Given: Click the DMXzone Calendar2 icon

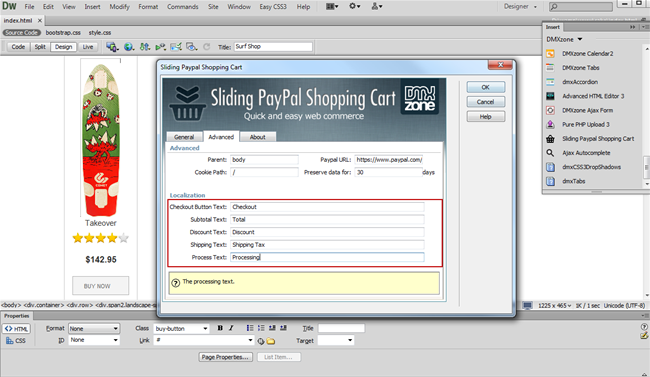Looking at the screenshot, I should pos(550,54).
